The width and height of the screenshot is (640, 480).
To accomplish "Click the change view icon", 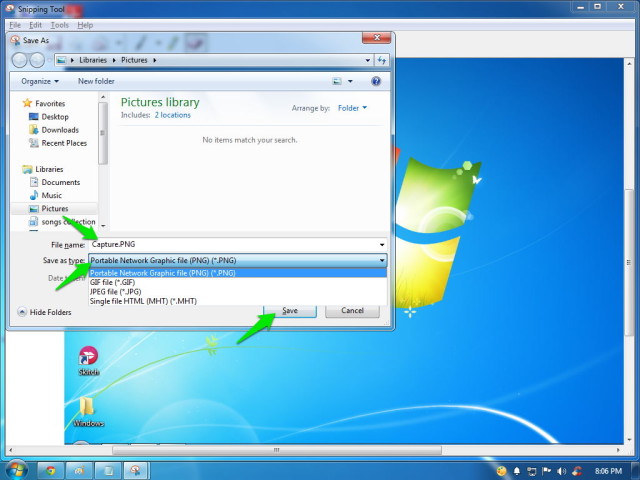I will coord(337,81).
